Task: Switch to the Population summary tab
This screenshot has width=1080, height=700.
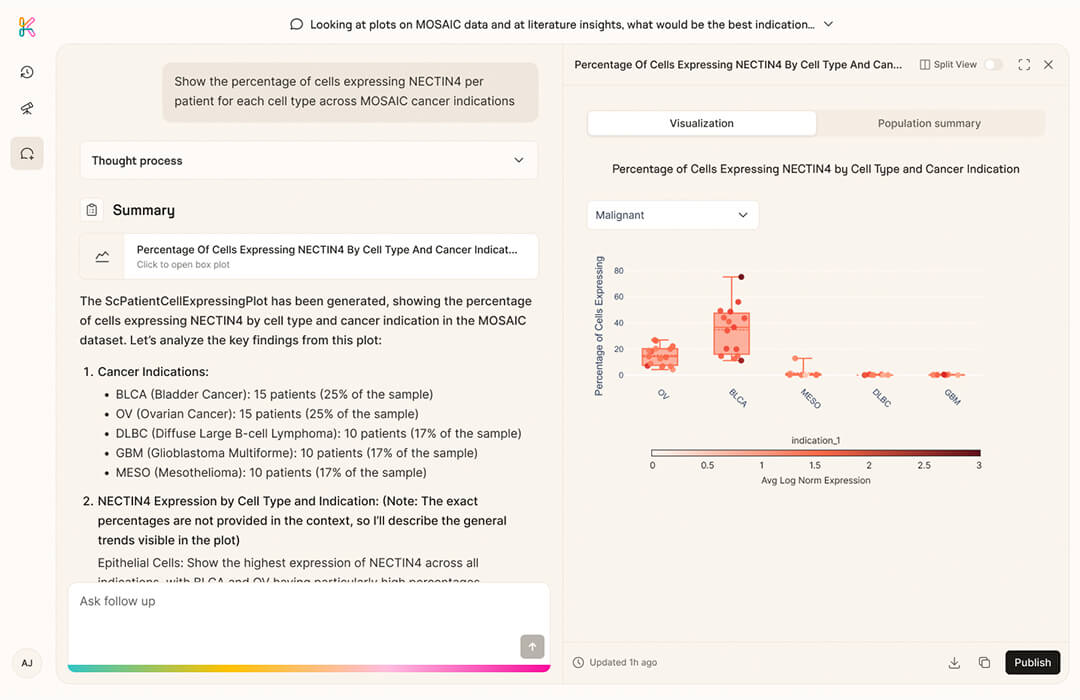Action: [x=929, y=123]
